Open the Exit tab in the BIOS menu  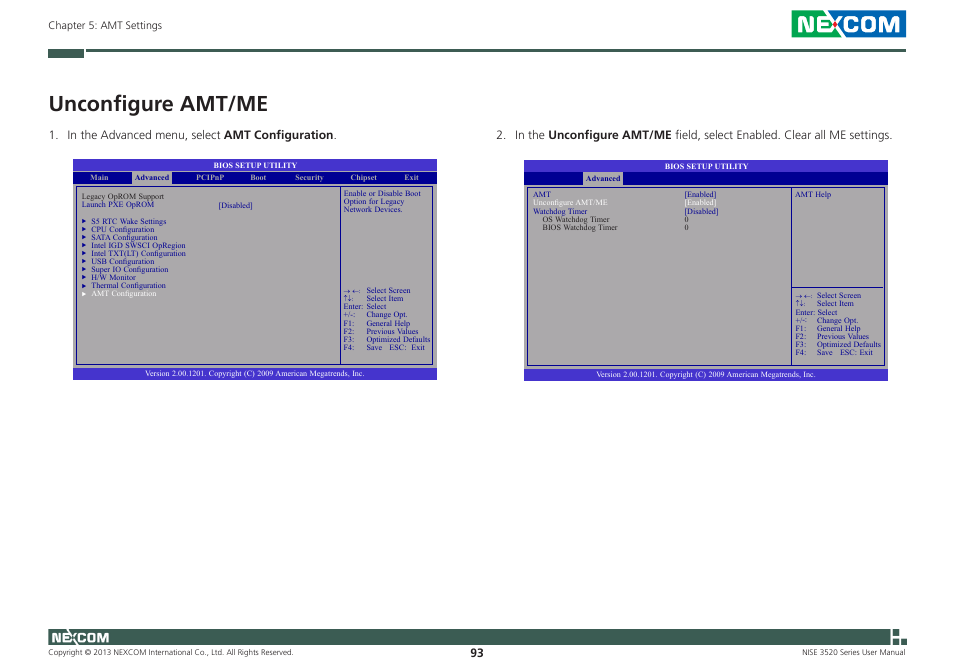[411, 178]
